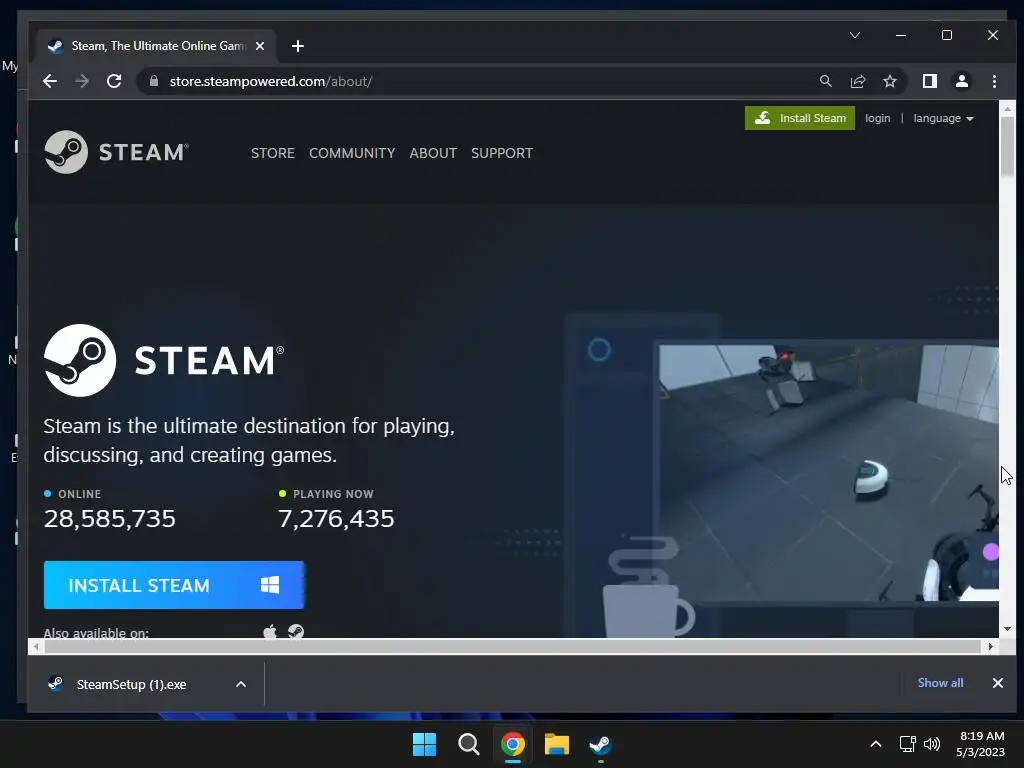Click the vertical scrollbar thumb

[1007, 146]
